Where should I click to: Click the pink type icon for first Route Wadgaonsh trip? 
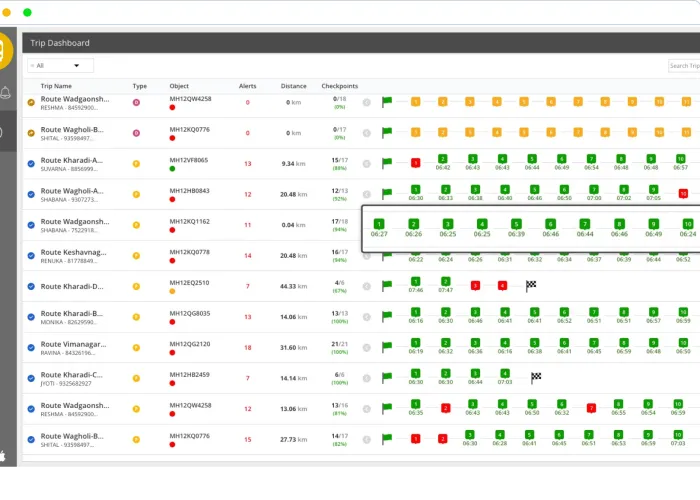(x=137, y=101)
